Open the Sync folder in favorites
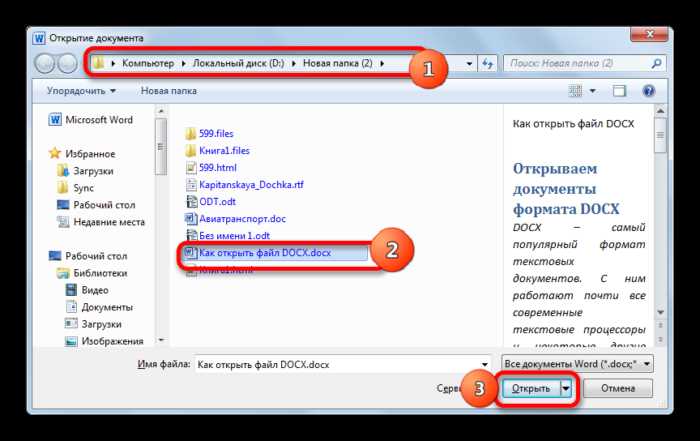The width and height of the screenshot is (700, 441). (x=75, y=188)
